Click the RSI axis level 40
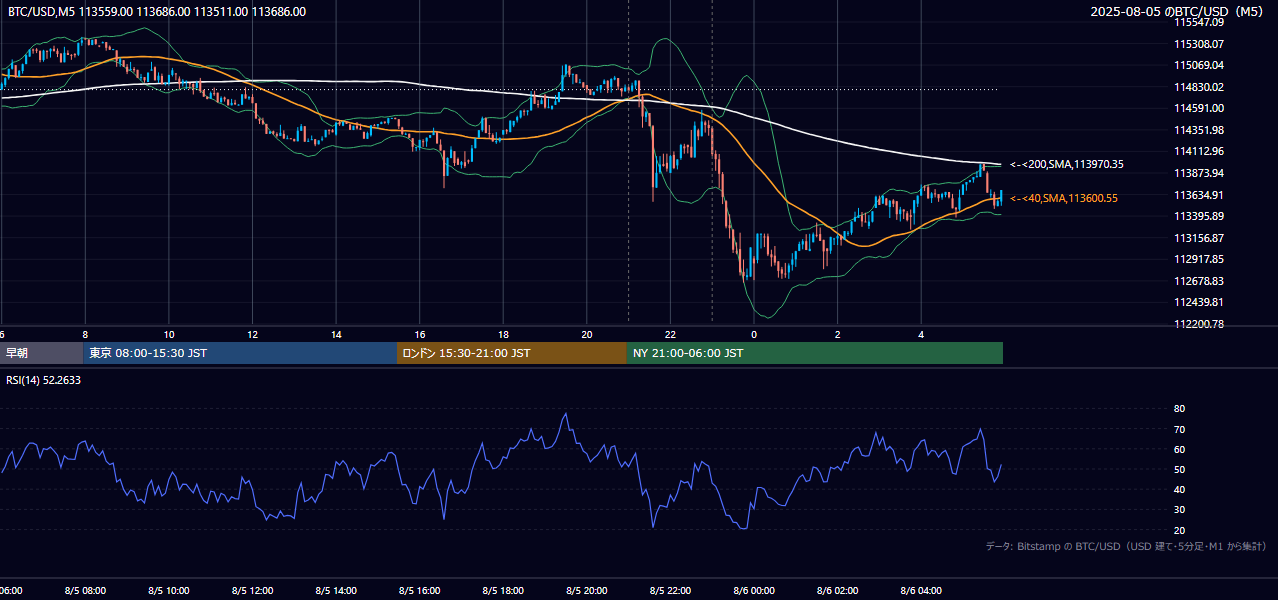This screenshot has height=600, width=1278. pyautogui.click(x=1179, y=489)
